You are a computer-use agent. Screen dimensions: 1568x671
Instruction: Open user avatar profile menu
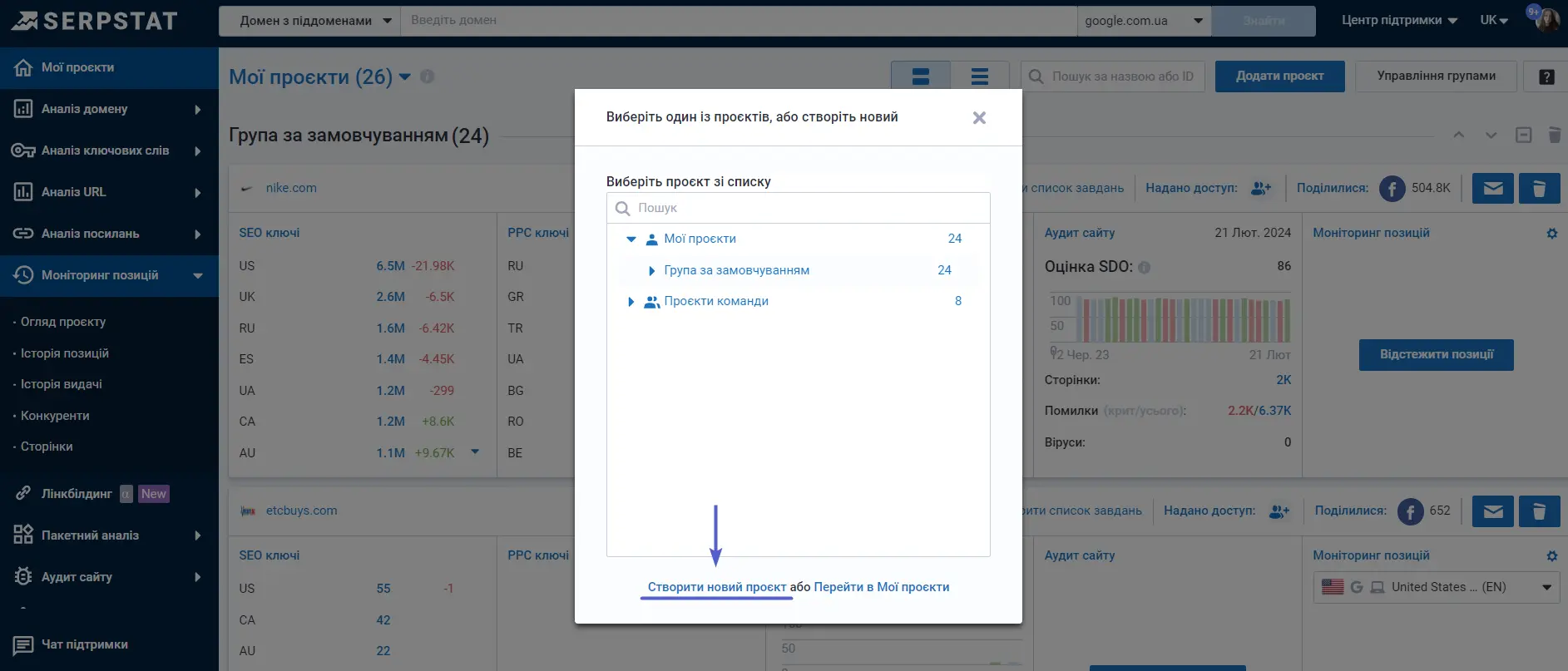tap(1547, 20)
